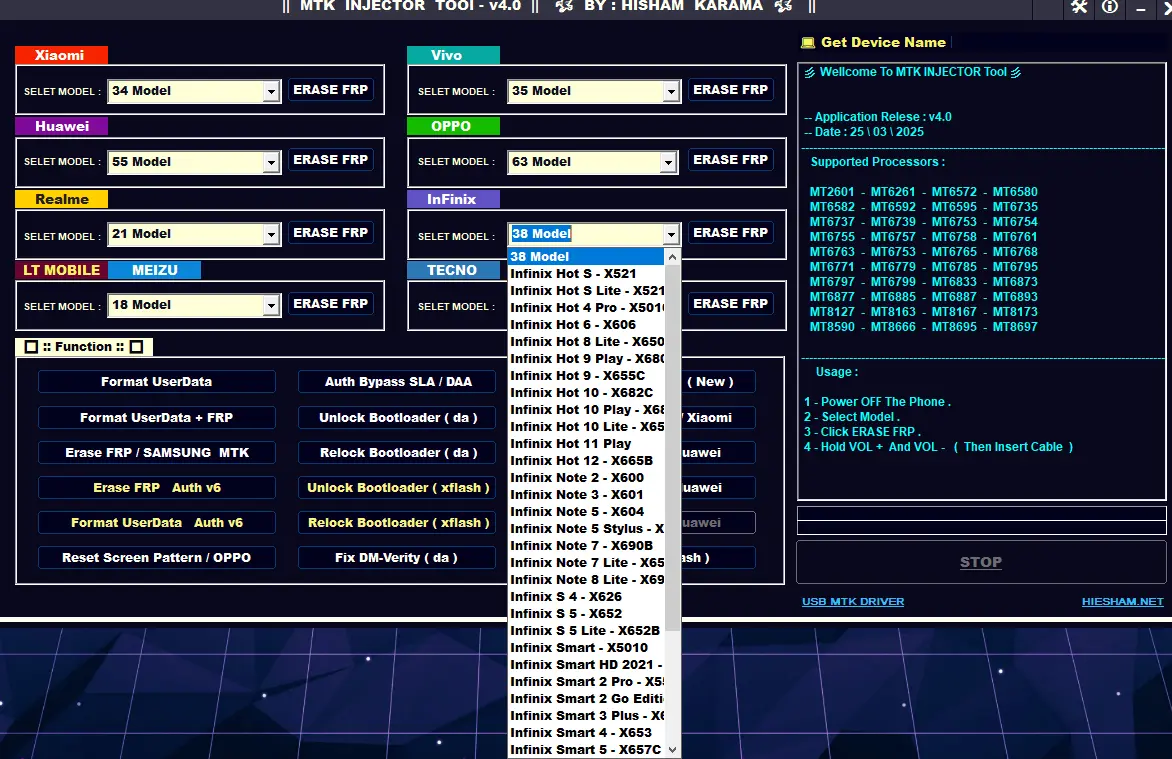Image resolution: width=1172 pixels, height=759 pixels.
Task: Open the tools wrench icon in title bar
Action: (1079, 7)
